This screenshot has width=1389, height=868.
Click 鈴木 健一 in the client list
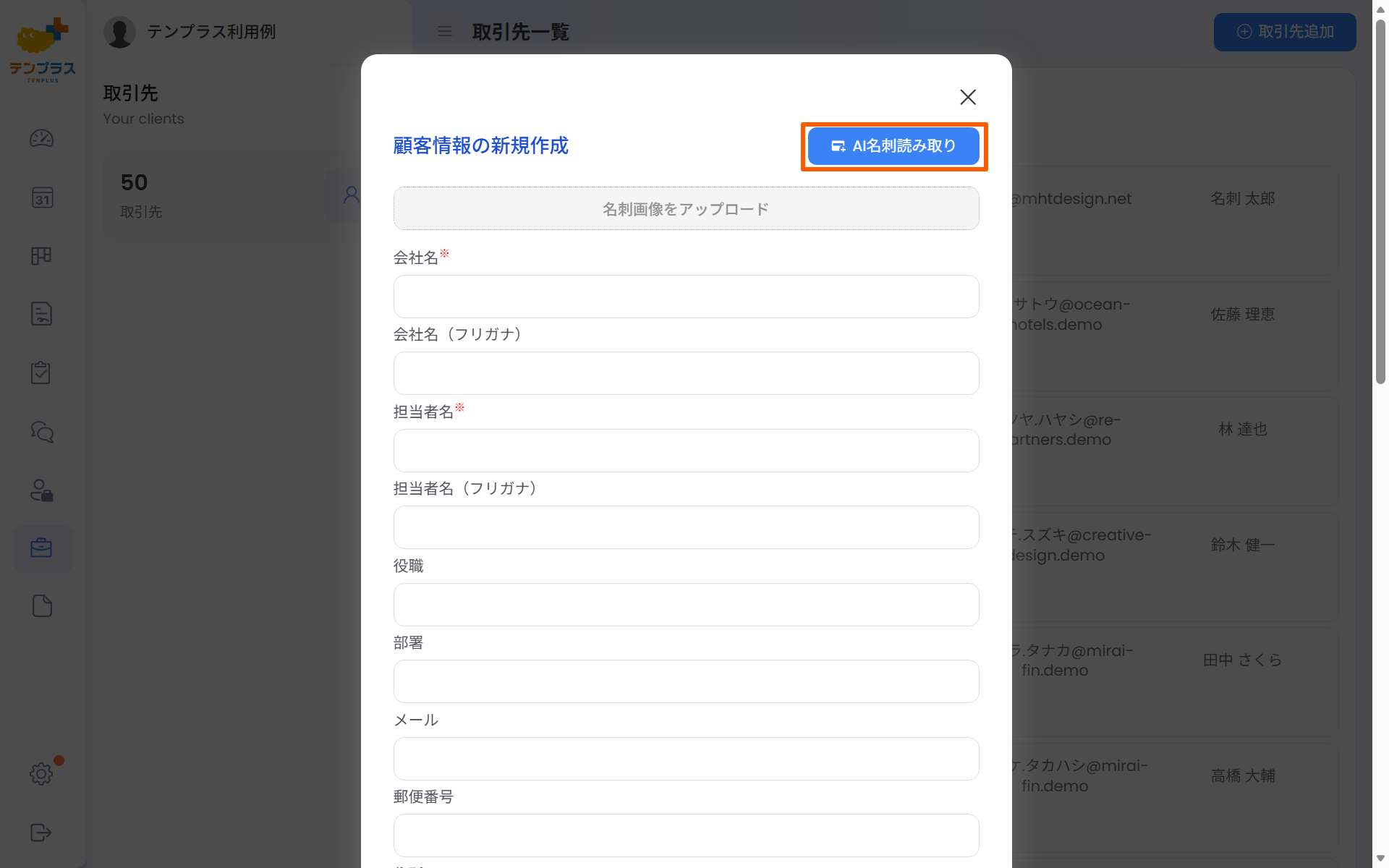tap(1243, 545)
